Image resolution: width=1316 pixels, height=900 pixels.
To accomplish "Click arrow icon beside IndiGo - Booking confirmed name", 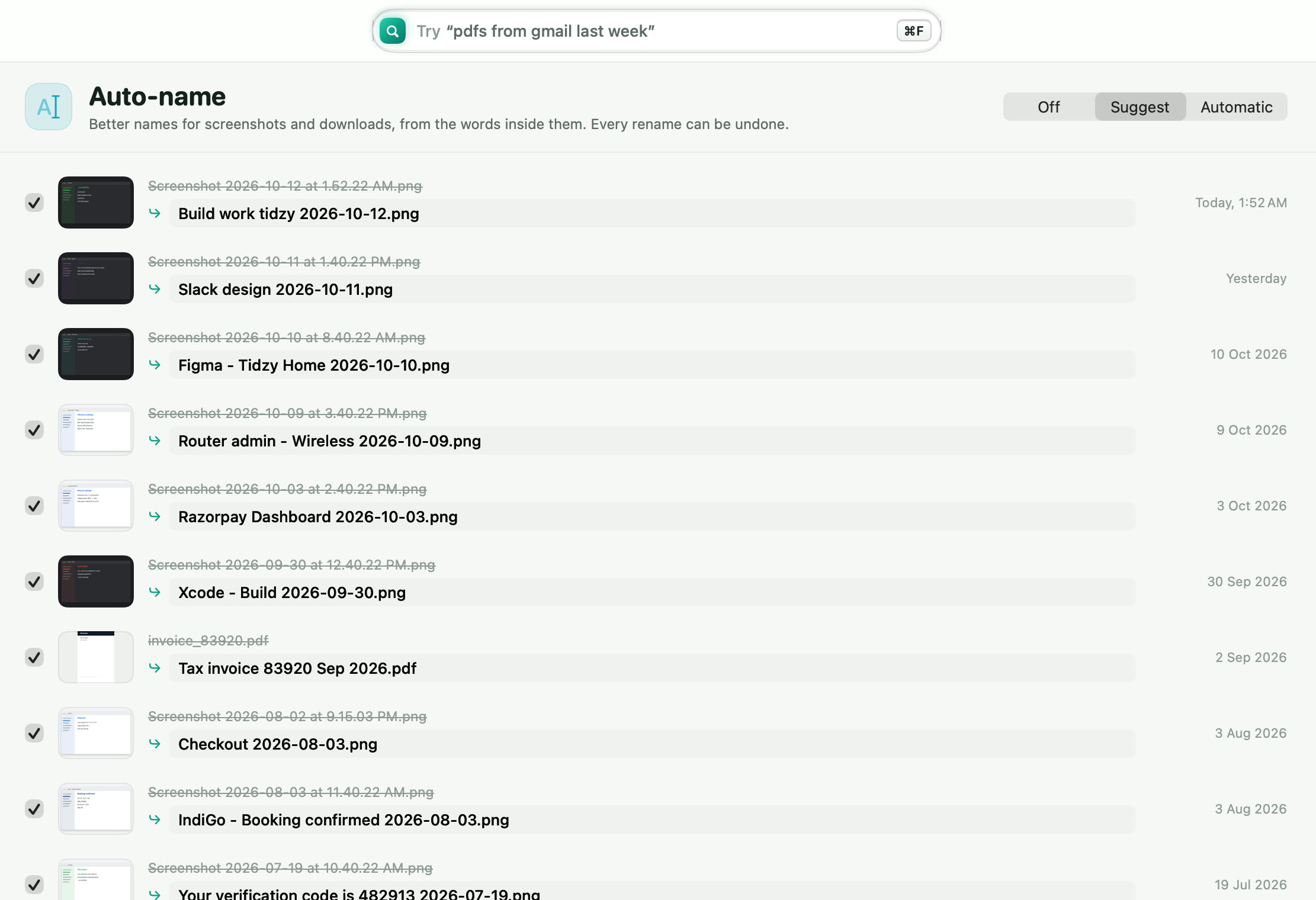I will click(155, 819).
